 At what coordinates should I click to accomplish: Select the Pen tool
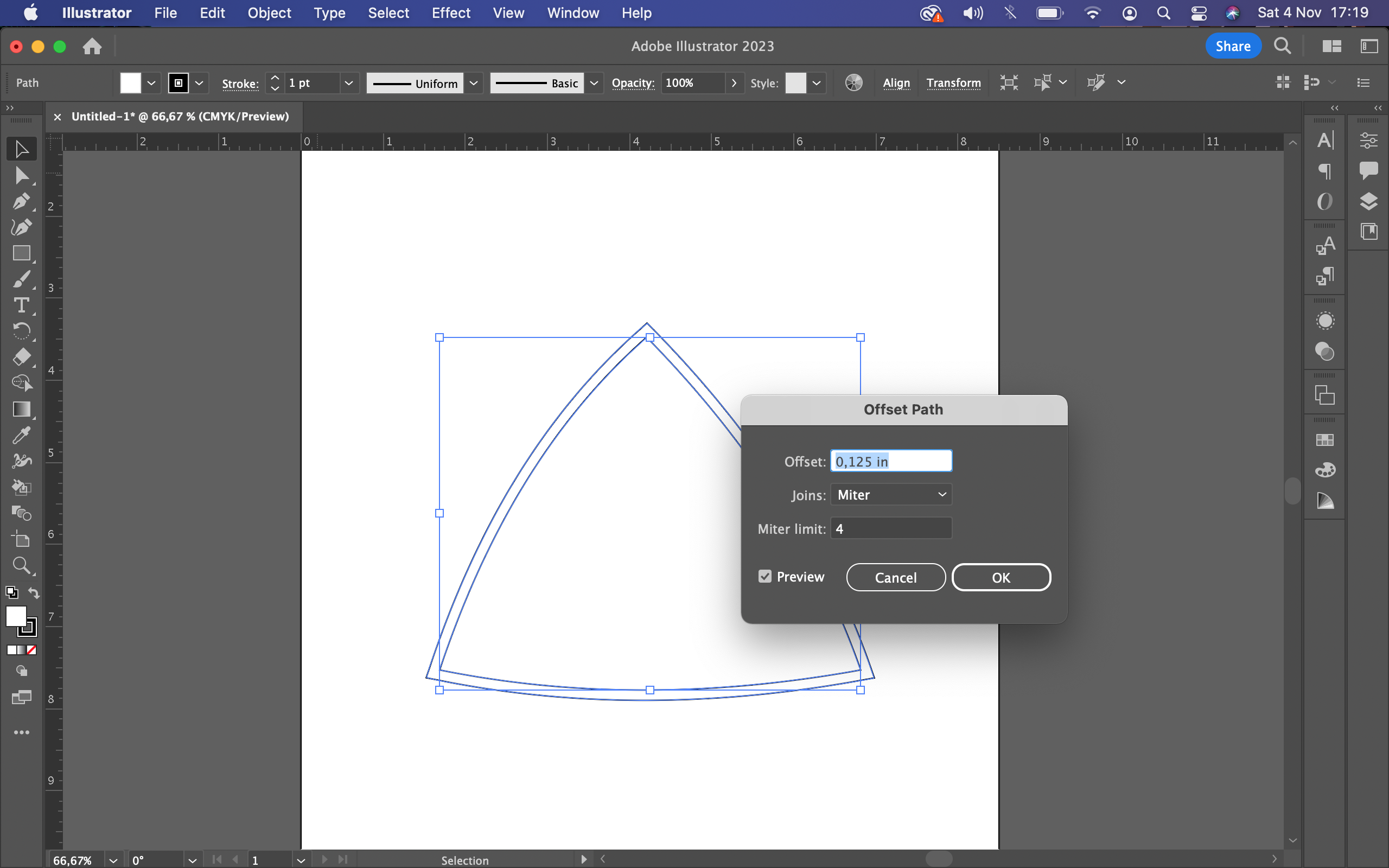pyautogui.click(x=21, y=201)
